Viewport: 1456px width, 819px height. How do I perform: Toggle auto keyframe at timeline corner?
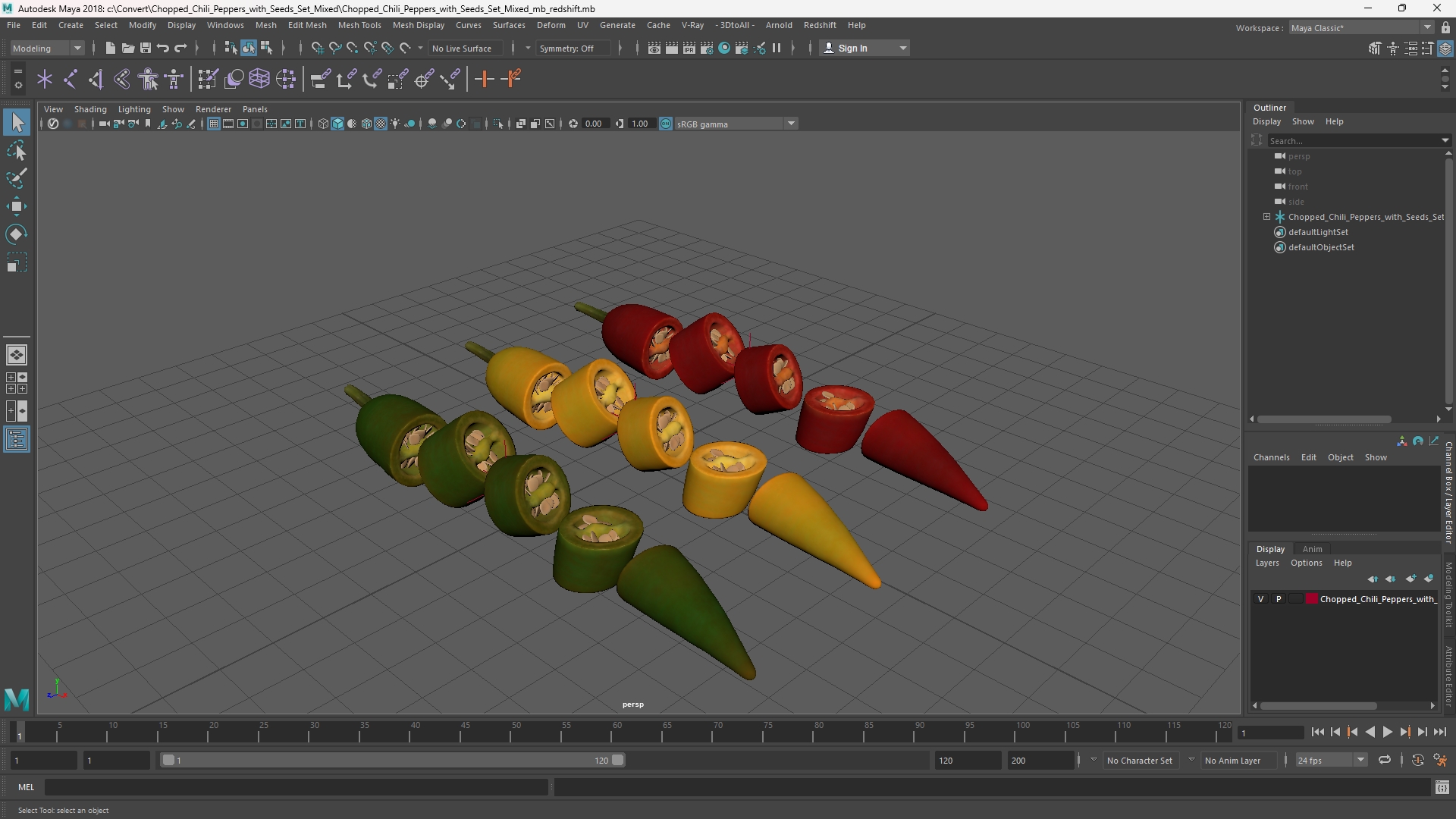[x=1417, y=760]
